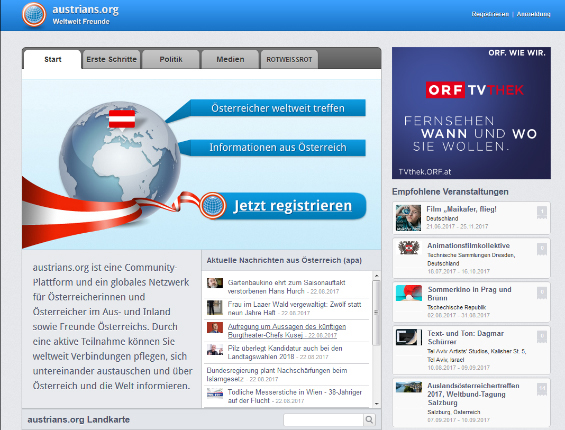Click Österreicher weltweit treffen banner
565x430 pixels.
click(x=277, y=108)
